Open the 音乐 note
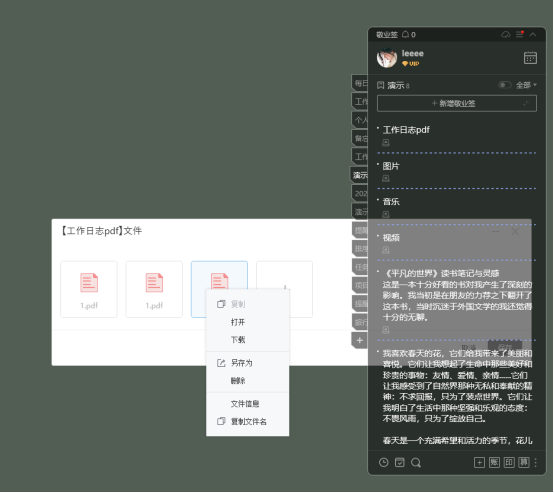554x493 pixels. coord(391,201)
